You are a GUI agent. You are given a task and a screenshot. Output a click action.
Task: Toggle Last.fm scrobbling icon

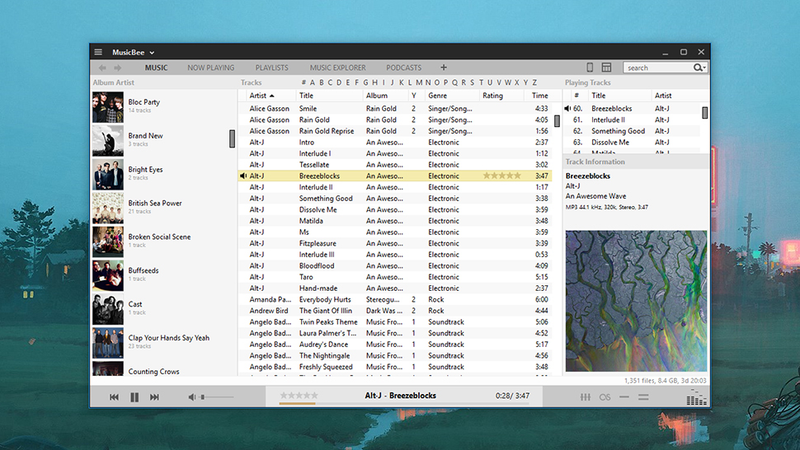[605, 397]
